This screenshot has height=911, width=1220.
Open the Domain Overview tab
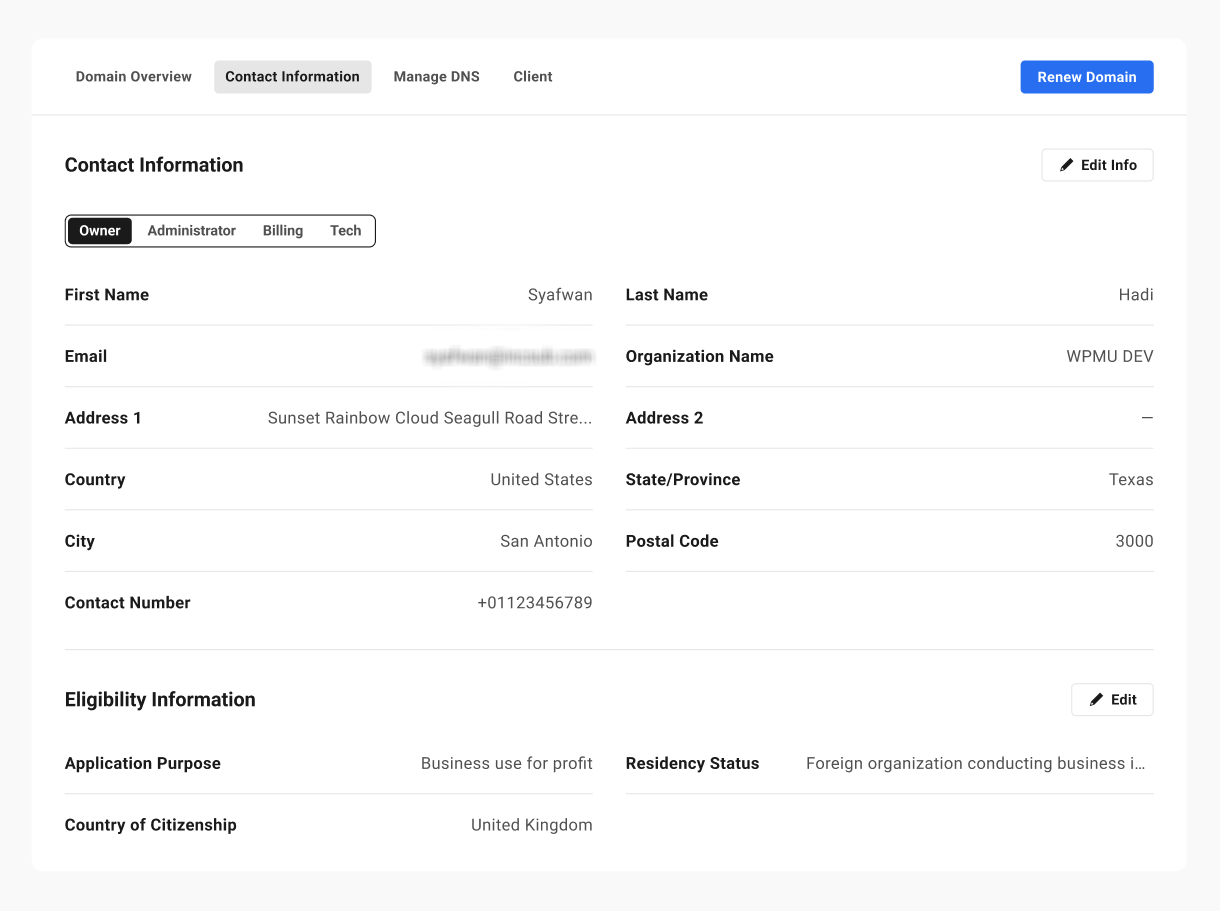click(133, 77)
